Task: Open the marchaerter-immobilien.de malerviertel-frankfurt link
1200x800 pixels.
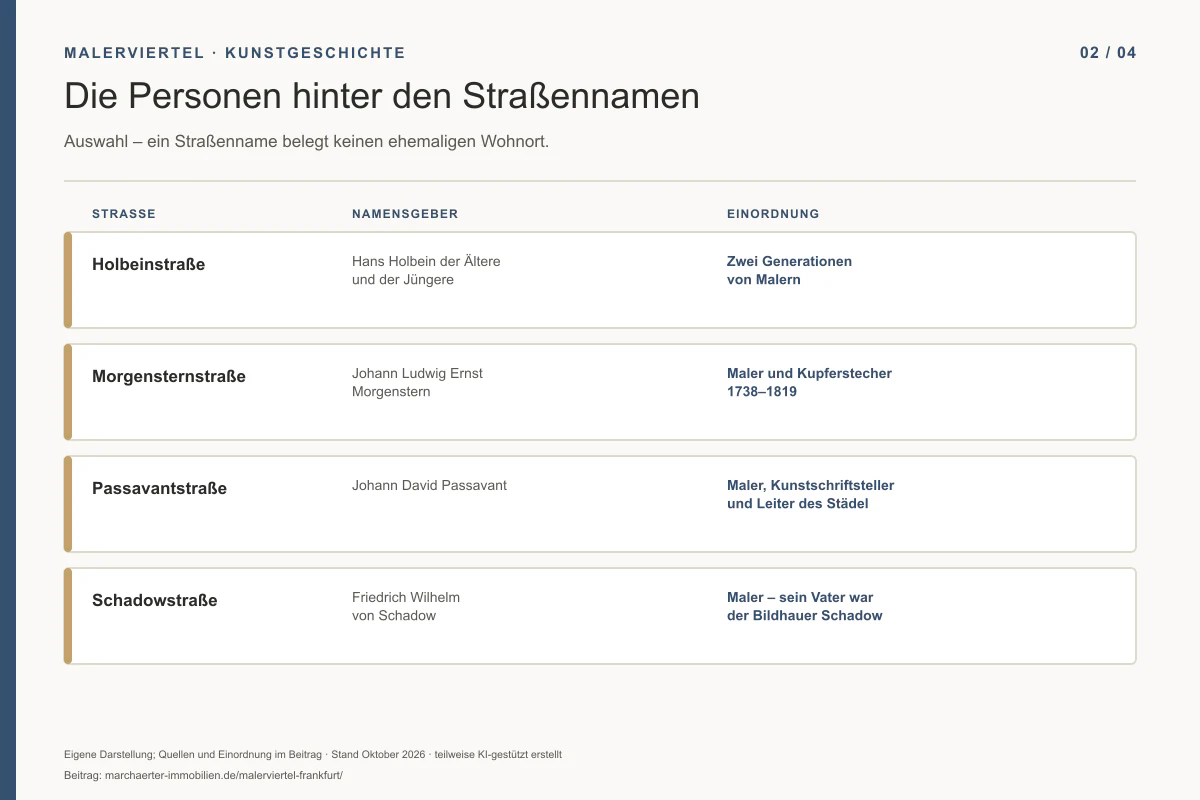Action: click(225, 775)
